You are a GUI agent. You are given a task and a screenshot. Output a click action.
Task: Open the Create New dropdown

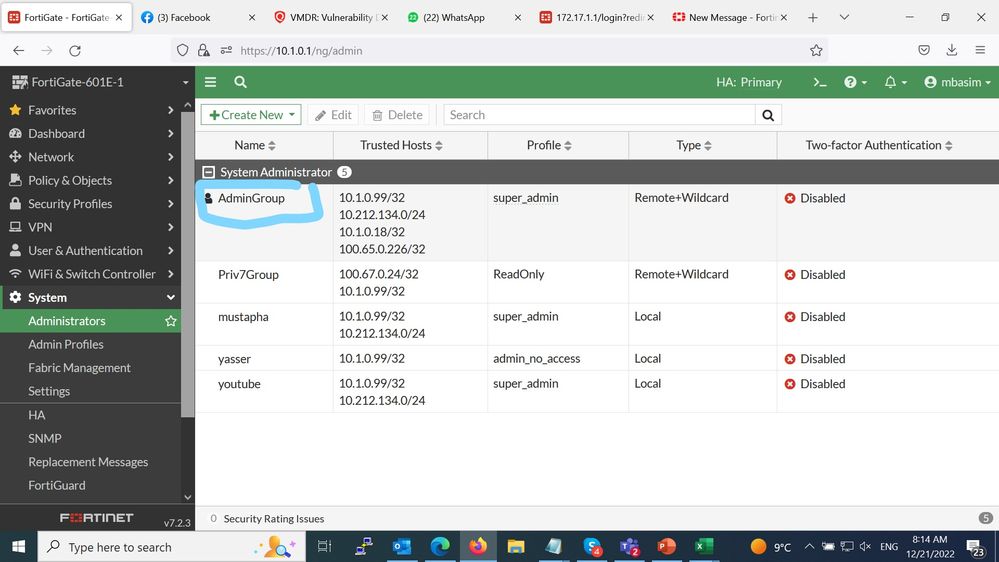251,115
